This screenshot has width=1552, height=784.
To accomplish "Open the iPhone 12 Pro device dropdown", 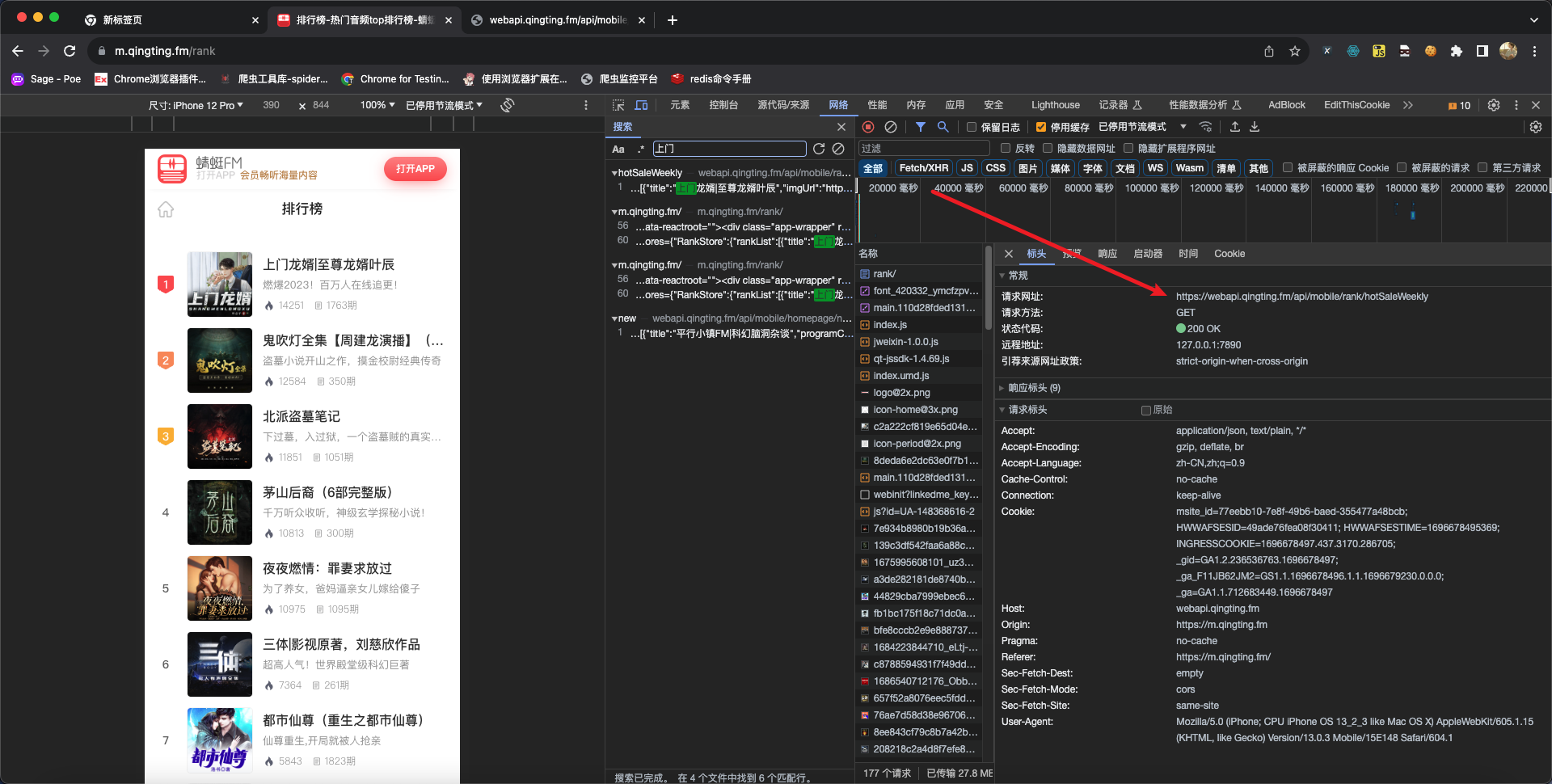I will pyautogui.click(x=196, y=105).
